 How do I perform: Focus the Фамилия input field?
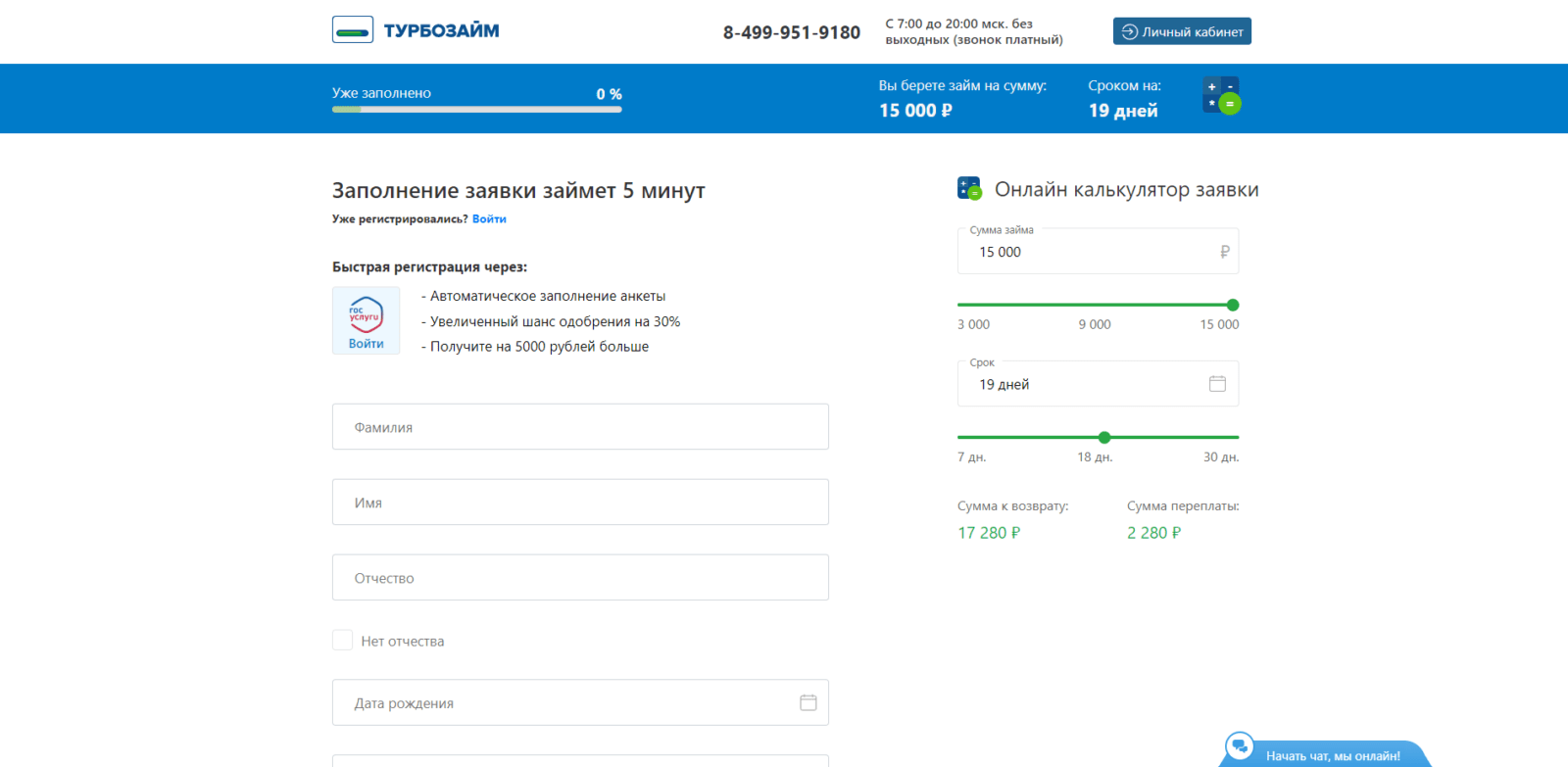point(580,427)
